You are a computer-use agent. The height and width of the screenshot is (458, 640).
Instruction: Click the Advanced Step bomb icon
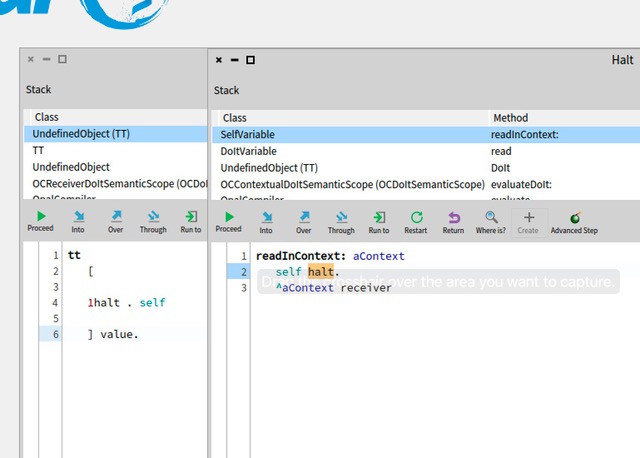pos(574,222)
